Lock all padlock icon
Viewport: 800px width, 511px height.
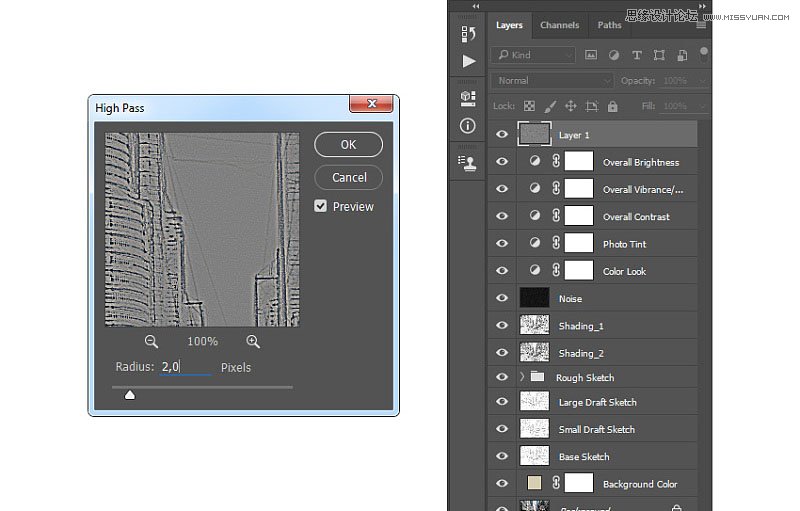(613, 106)
